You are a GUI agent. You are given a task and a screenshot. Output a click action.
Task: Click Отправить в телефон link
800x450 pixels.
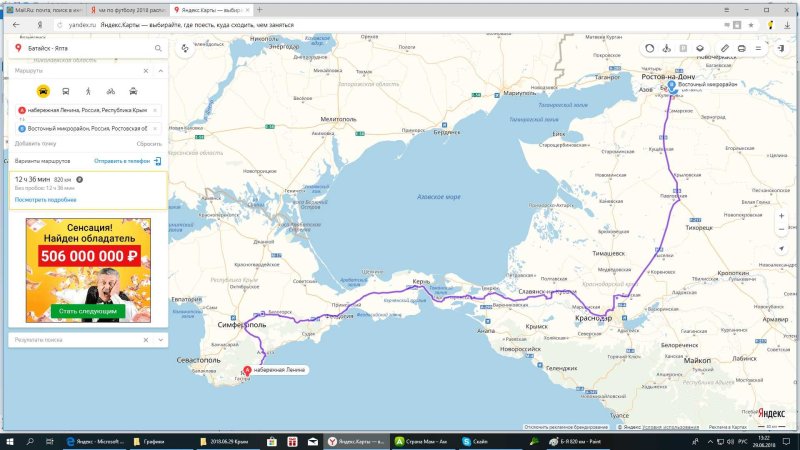pyautogui.click(x=122, y=161)
